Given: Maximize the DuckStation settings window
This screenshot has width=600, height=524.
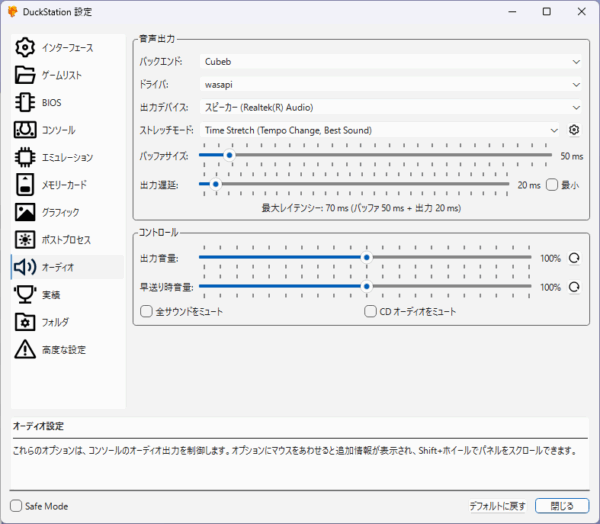Looking at the screenshot, I should [x=547, y=11].
